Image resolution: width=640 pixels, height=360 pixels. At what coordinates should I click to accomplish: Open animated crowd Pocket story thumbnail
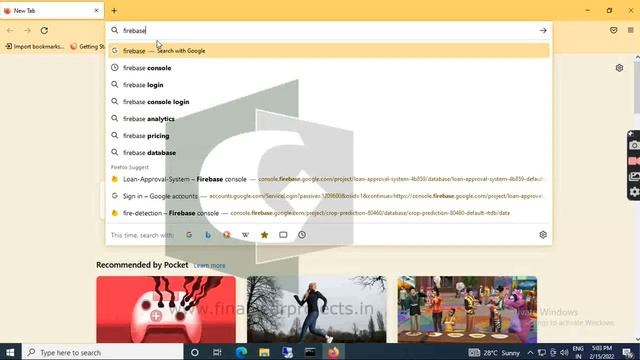point(467,309)
